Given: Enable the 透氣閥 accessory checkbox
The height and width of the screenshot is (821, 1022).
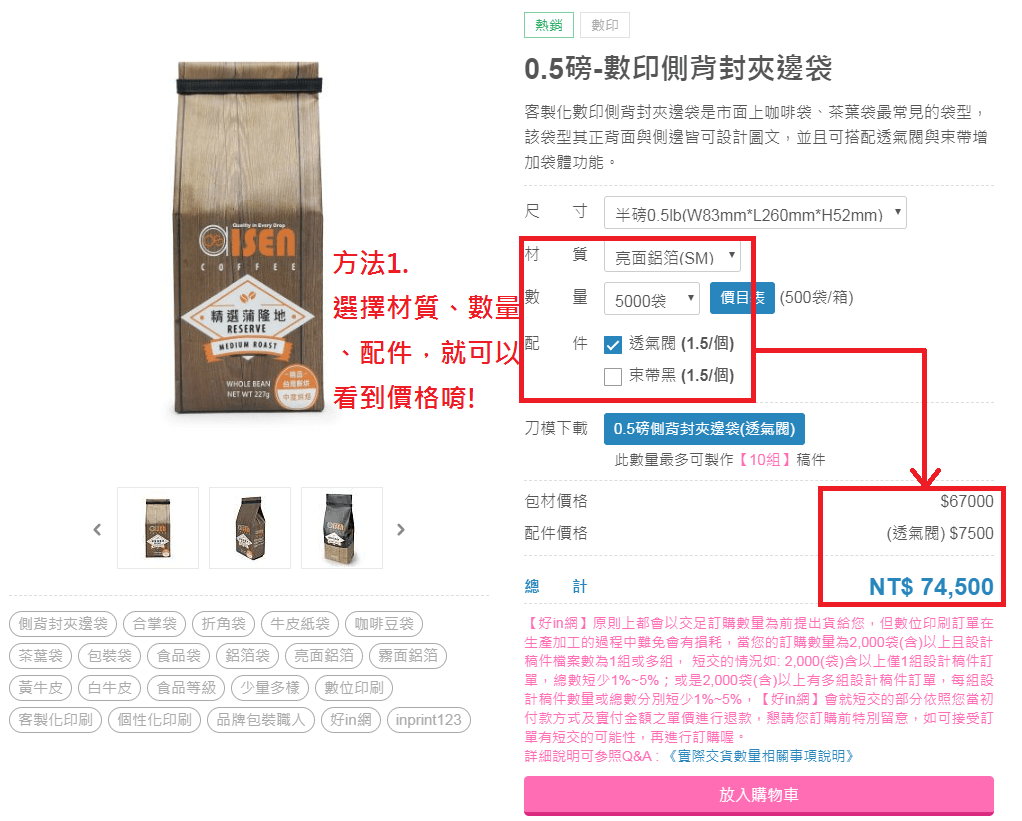Looking at the screenshot, I should [613, 345].
